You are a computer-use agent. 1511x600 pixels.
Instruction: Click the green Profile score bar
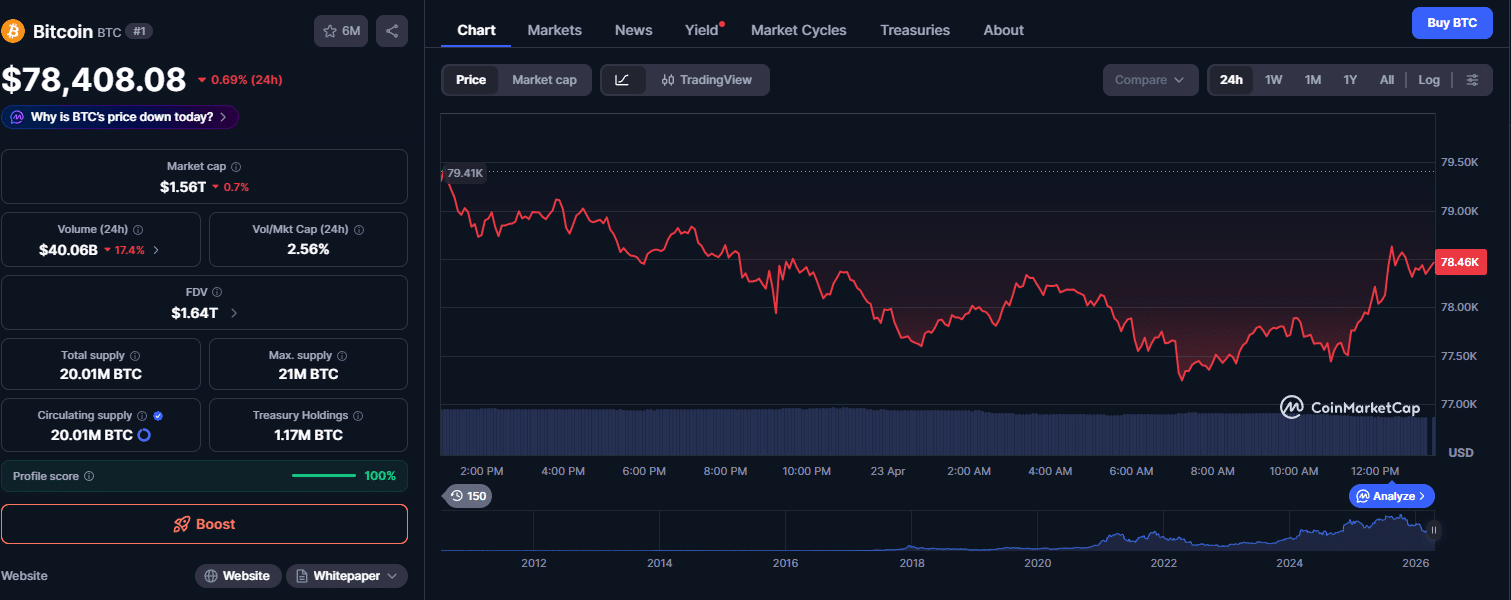[x=323, y=476]
